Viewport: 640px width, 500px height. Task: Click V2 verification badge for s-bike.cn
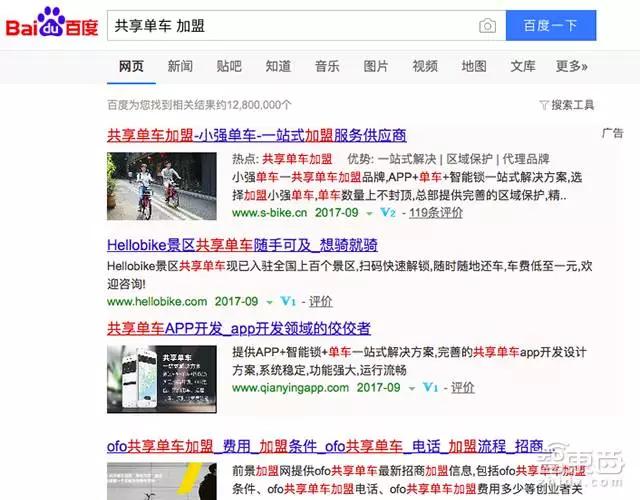coord(387,213)
